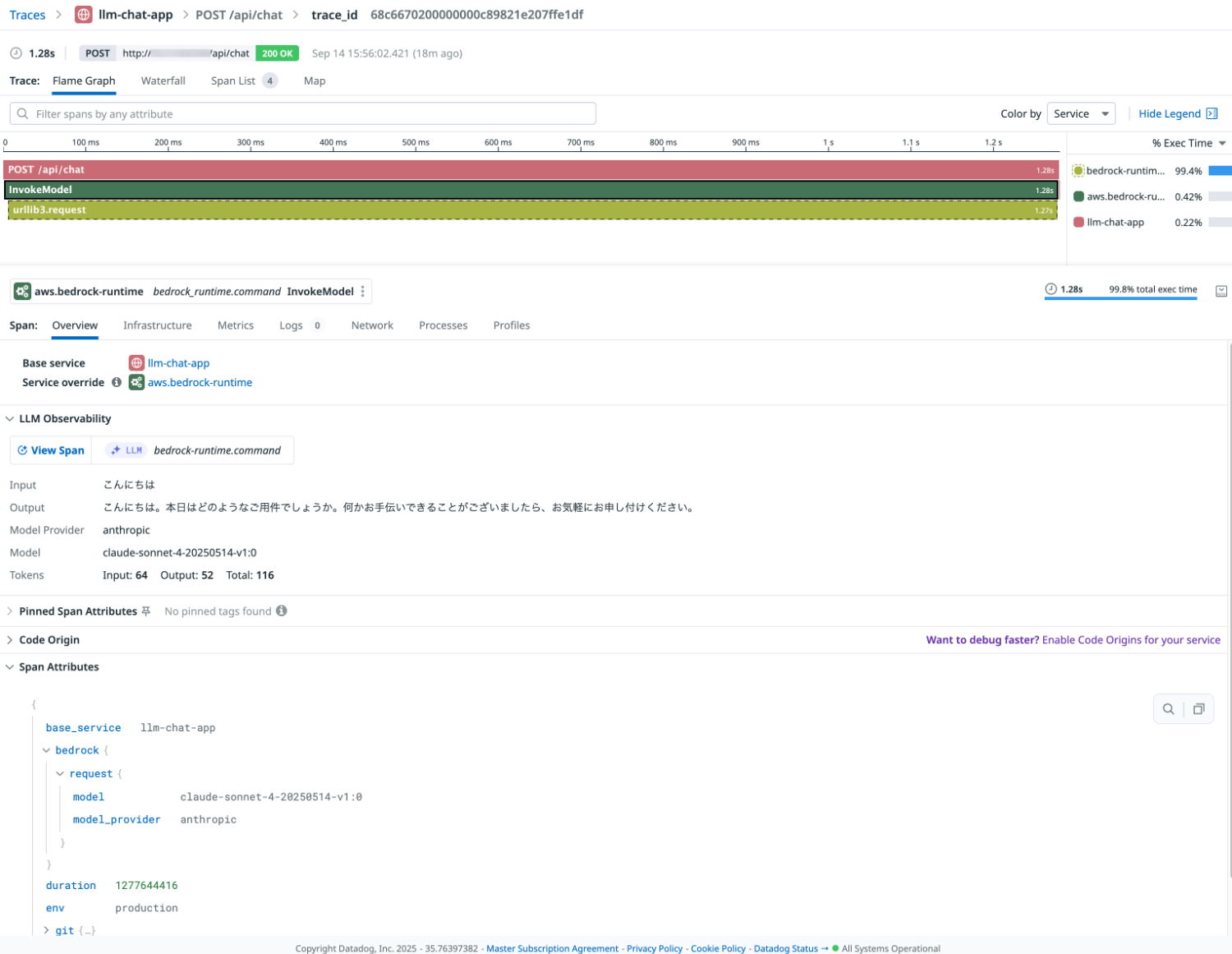Viewport: 1232px width, 954px height.
Task: Open the aws.bedrock-runtime service override link
Action: tap(200, 382)
